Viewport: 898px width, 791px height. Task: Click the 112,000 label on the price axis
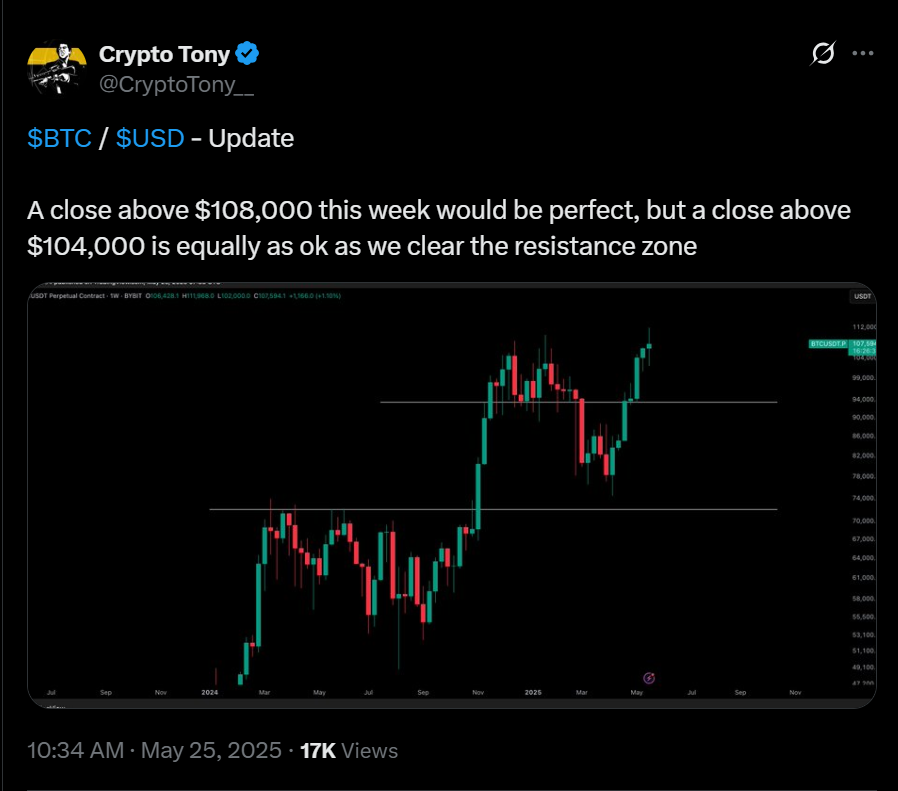tap(861, 327)
